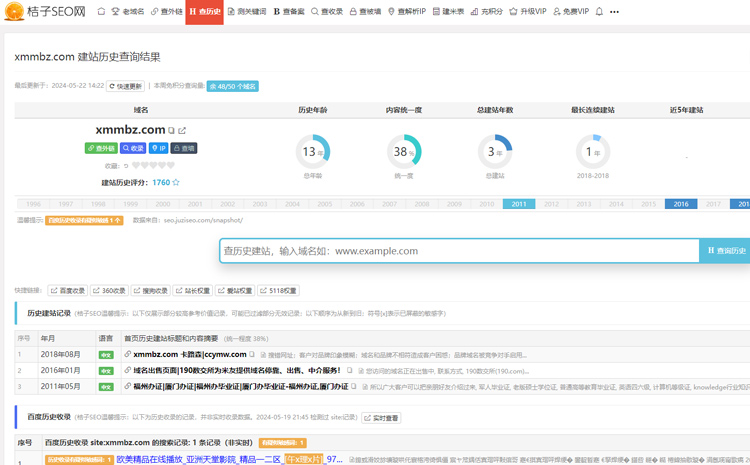Select year 2011 on the timeline
750x465 pixels.
pyautogui.click(x=519, y=204)
